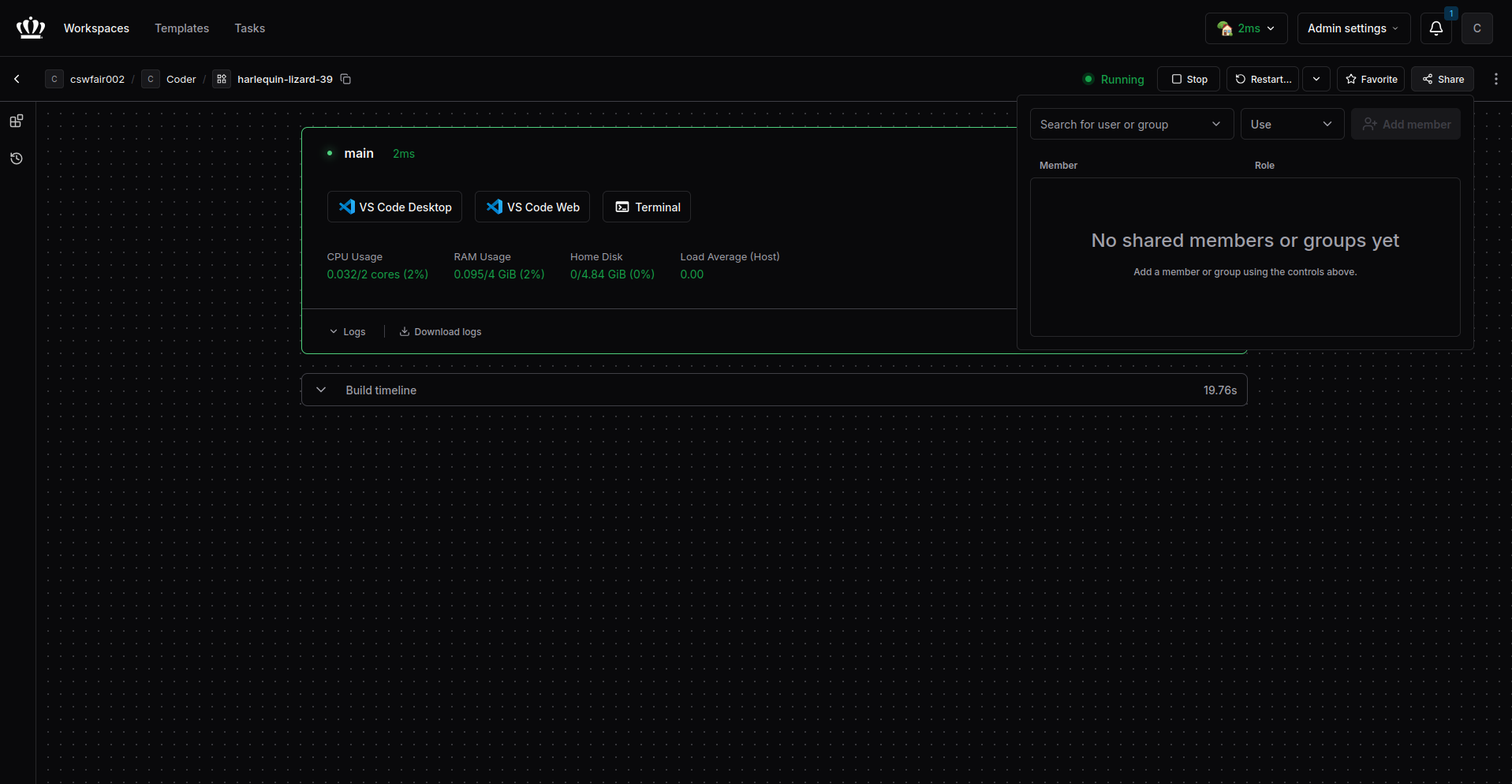This screenshot has height=784, width=1512.
Task: Go to the Templates page
Action: coord(181,28)
